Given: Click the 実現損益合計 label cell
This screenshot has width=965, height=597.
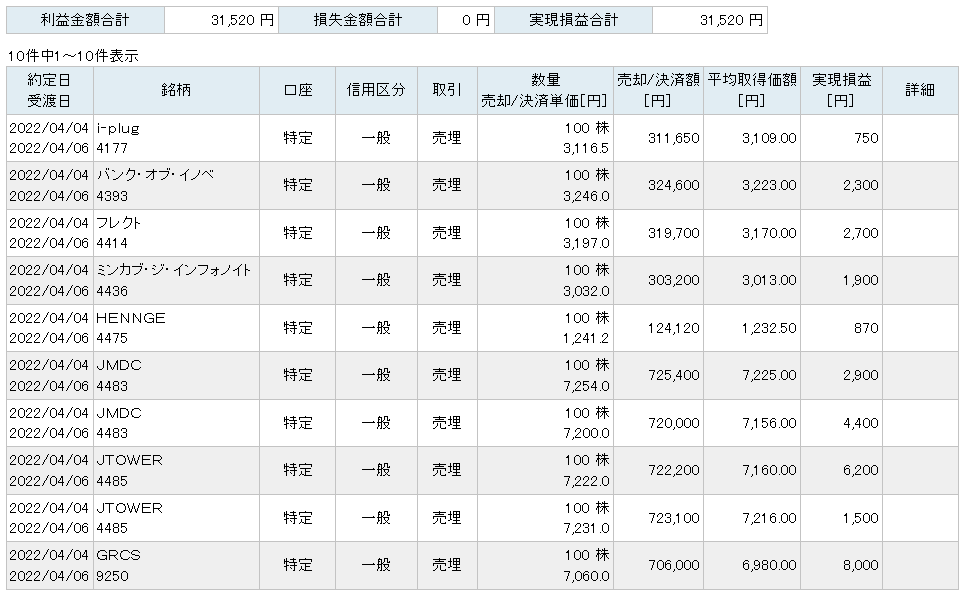Looking at the screenshot, I should (573, 20).
